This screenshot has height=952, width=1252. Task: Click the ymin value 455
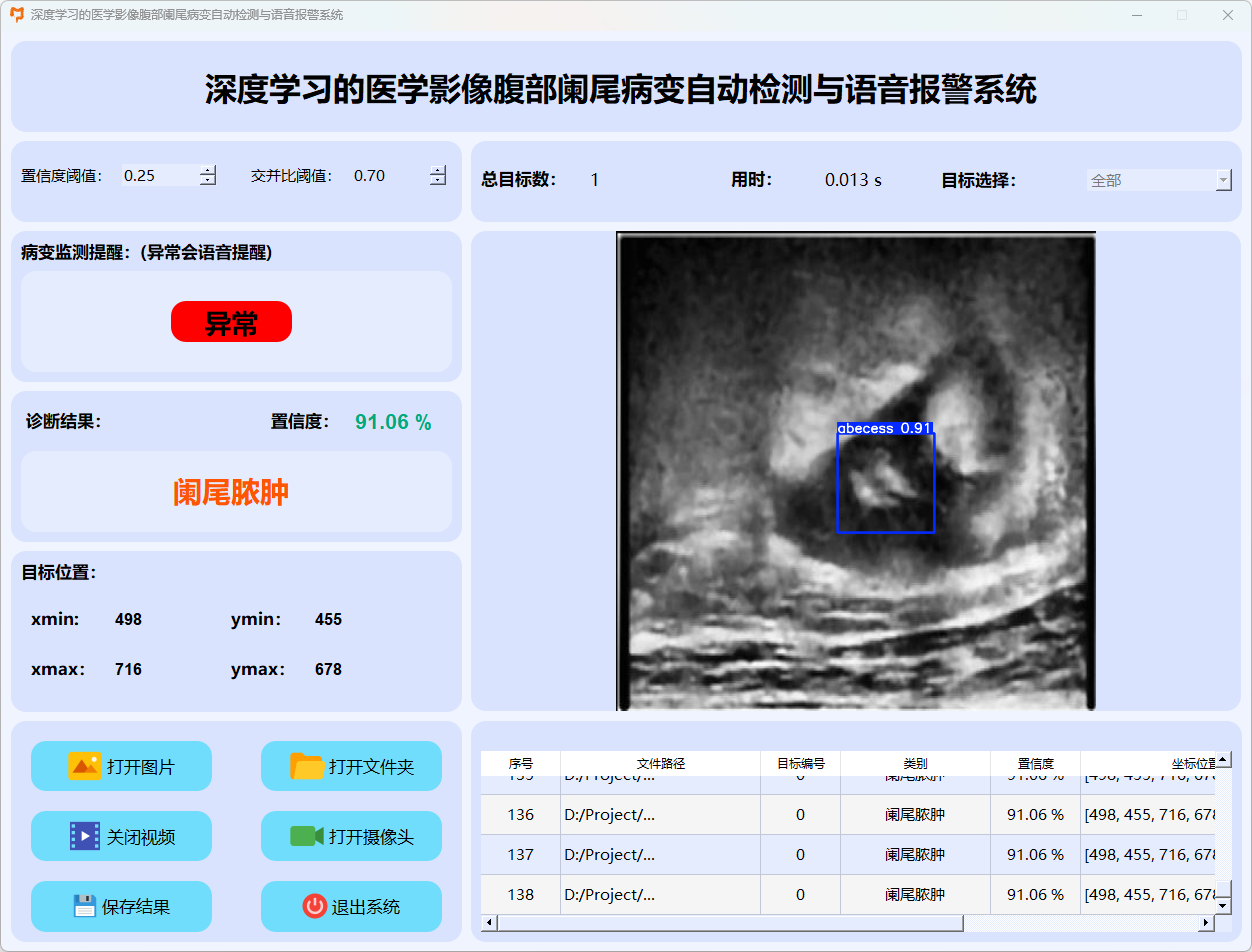(328, 620)
